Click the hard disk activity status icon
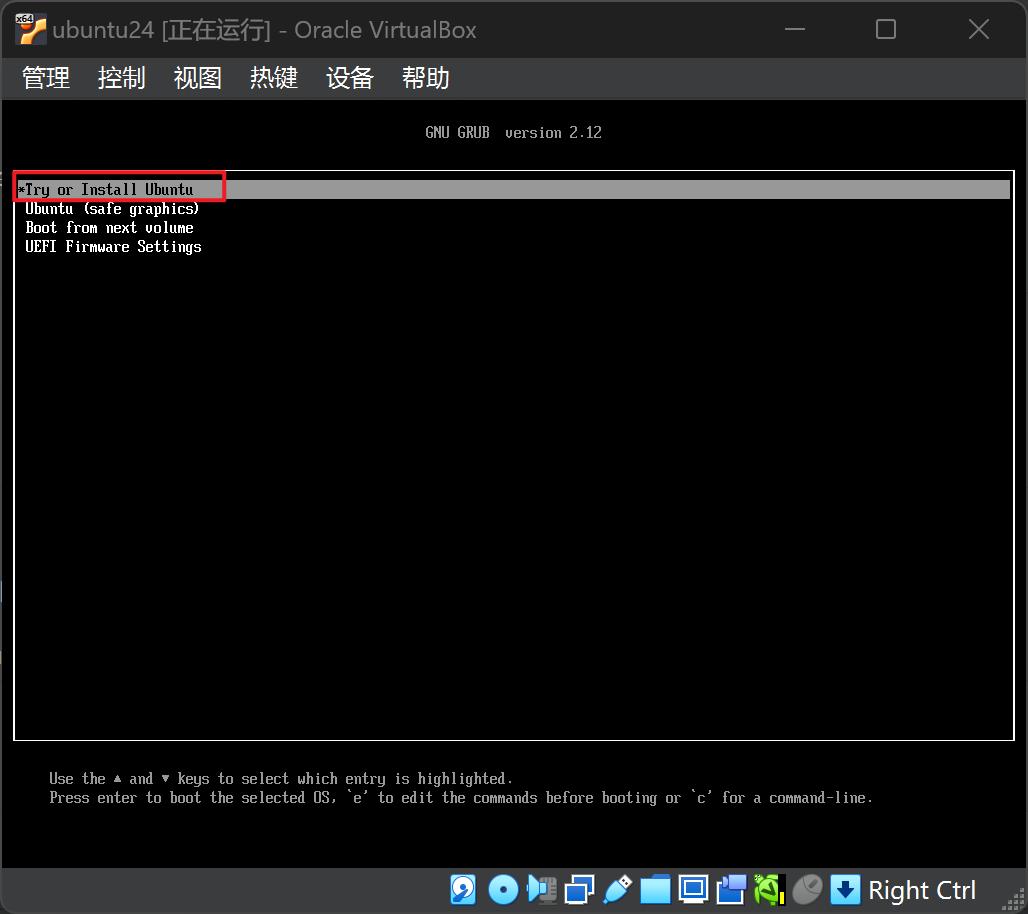The image size is (1028, 914). click(x=463, y=890)
